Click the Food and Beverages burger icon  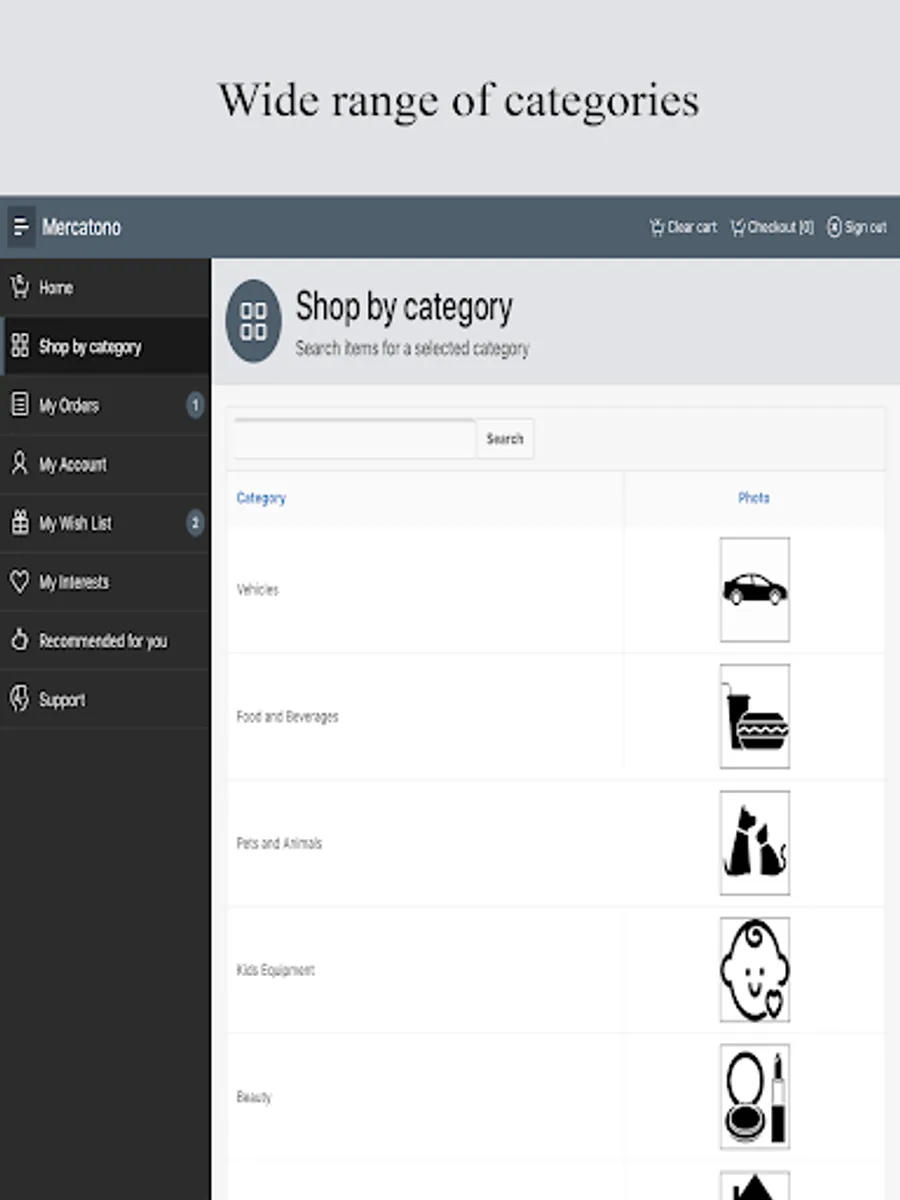tap(755, 717)
